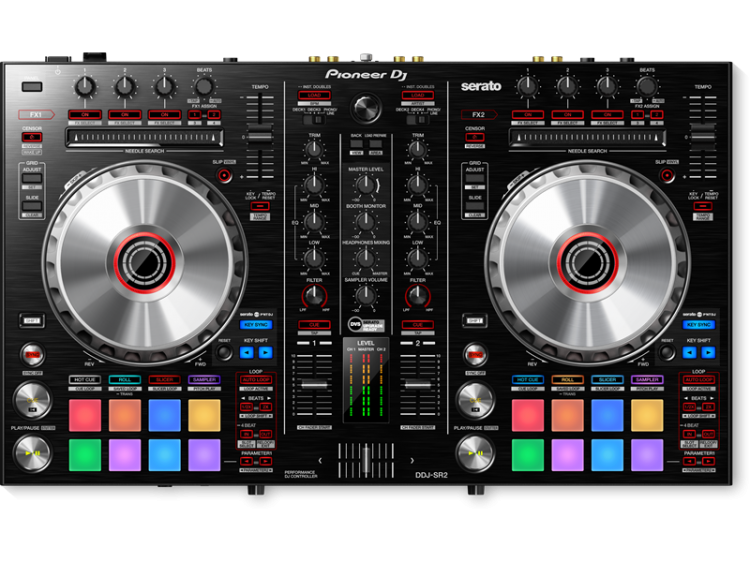This screenshot has height=562, width=750.
Task: Click the right deck SYNC button
Action: pyautogui.click(x=475, y=354)
